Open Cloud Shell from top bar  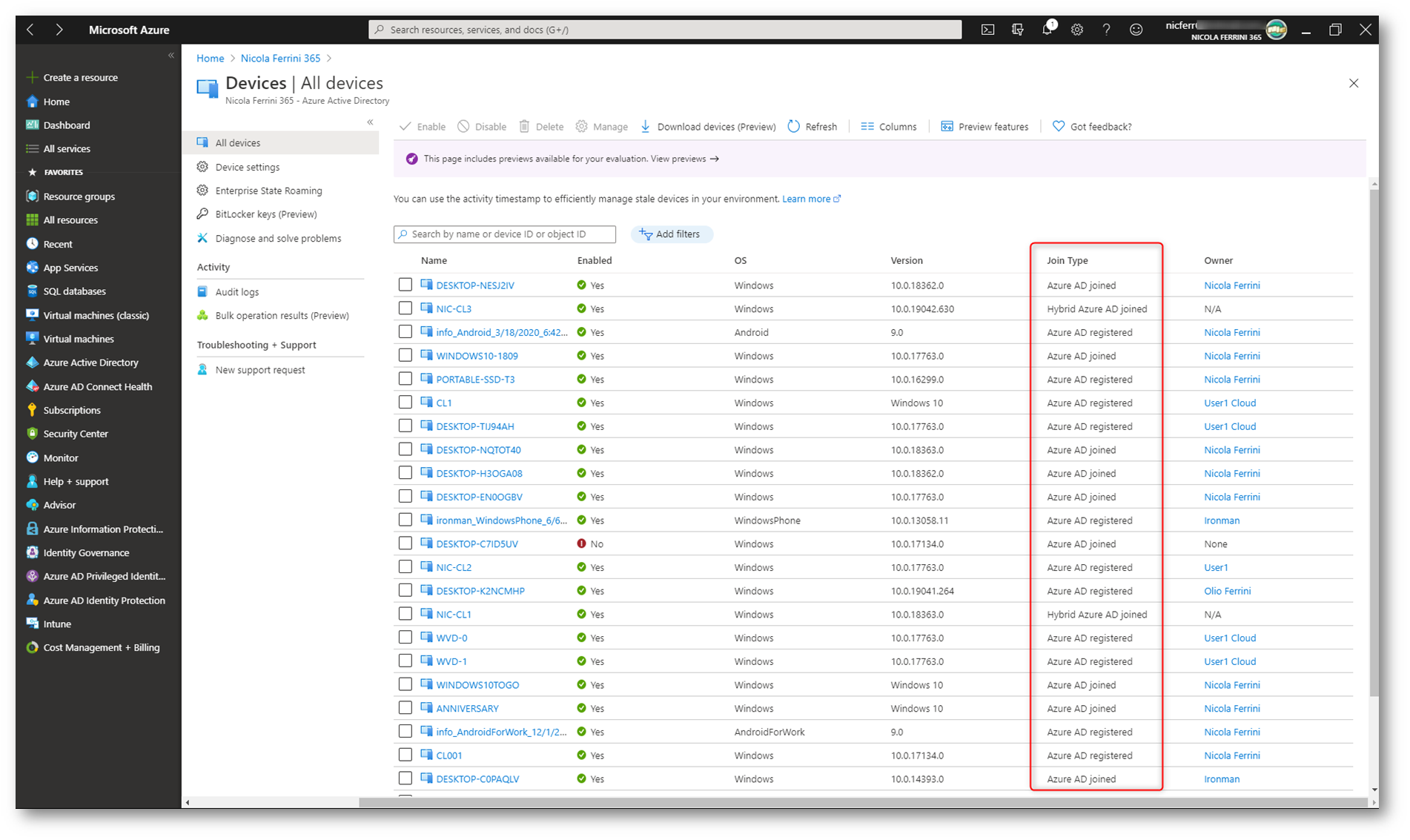point(987,30)
